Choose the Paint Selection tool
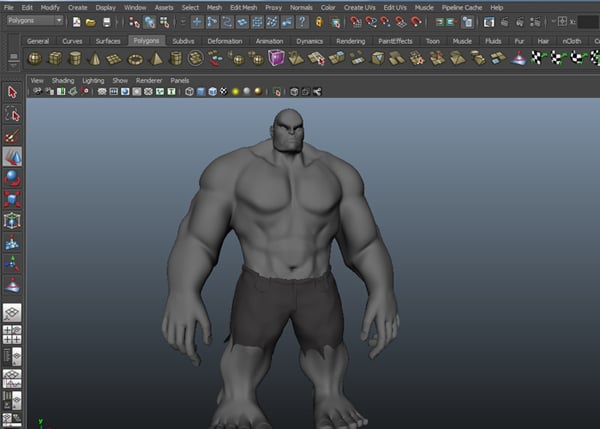Image resolution: width=600 pixels, height=429 pixels. (12, 136)
